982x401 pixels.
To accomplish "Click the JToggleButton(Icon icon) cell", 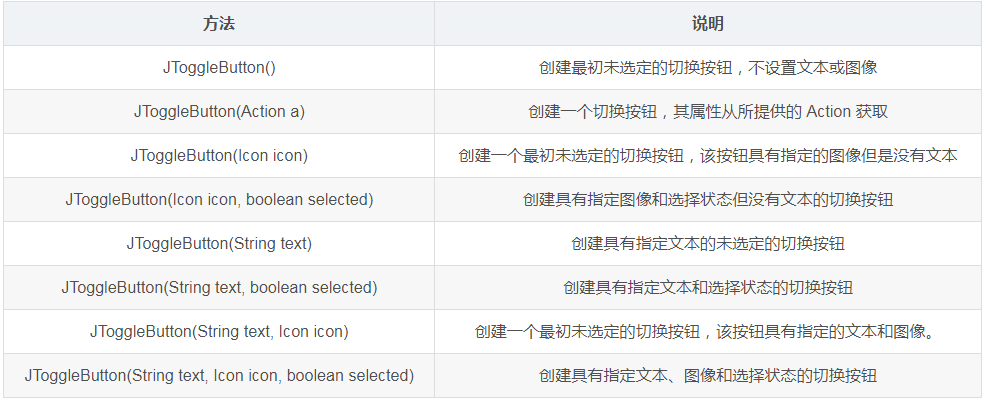I will click(x=219, y=155).
